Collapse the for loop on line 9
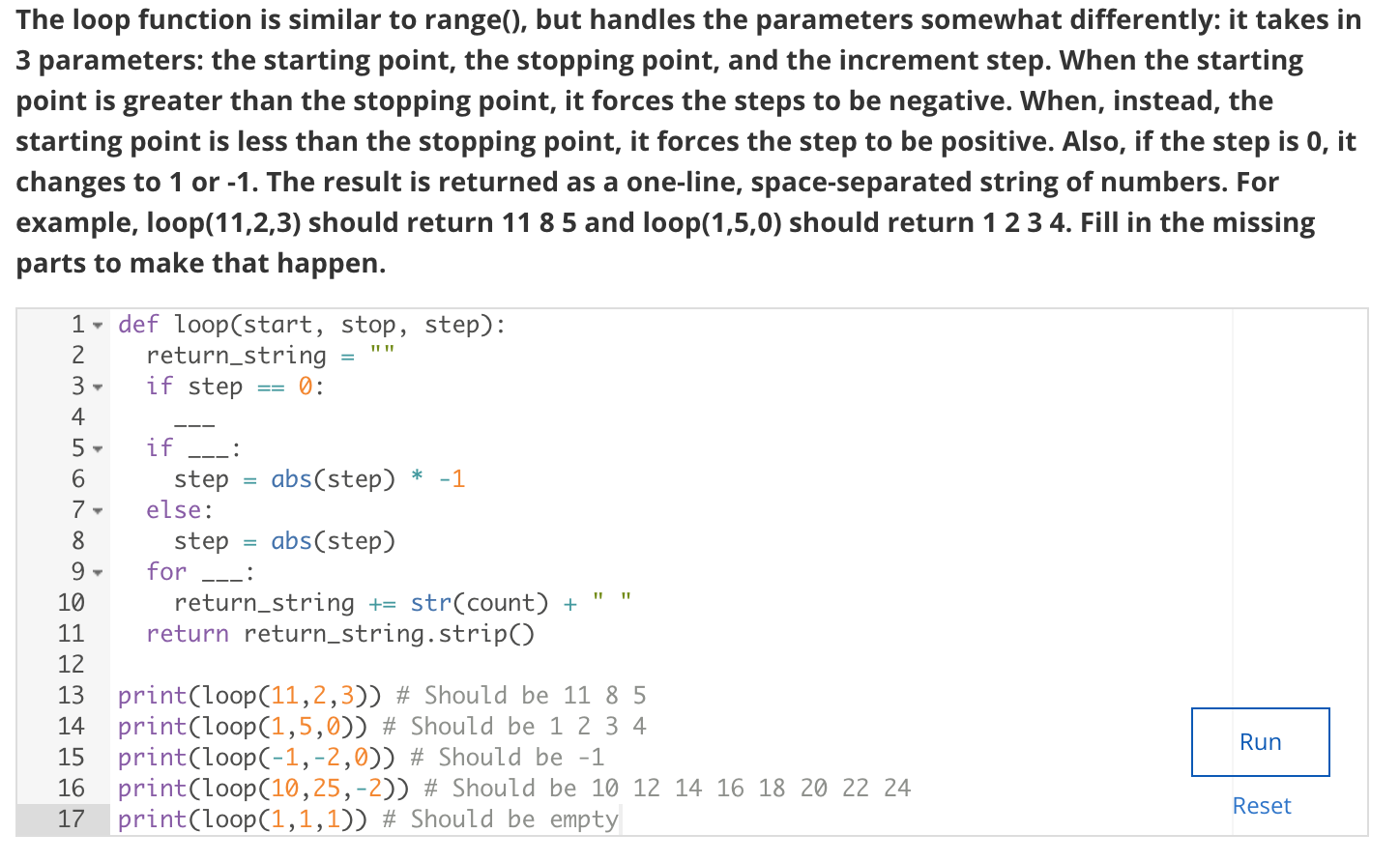This screenshot has height=862, width=1400. coord(97,572)
